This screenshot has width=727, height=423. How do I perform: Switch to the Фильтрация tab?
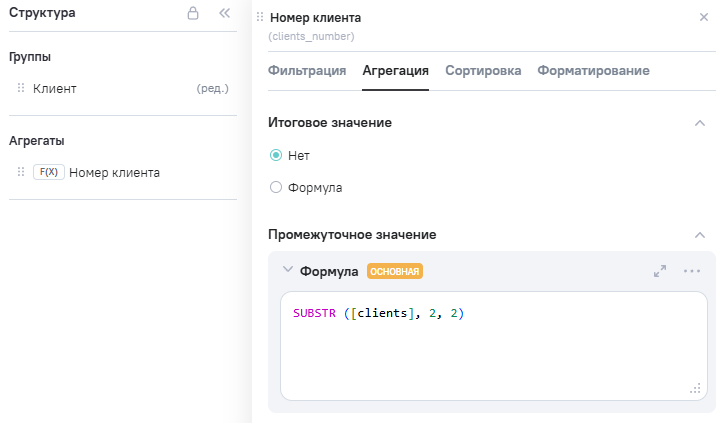point(307,70)
